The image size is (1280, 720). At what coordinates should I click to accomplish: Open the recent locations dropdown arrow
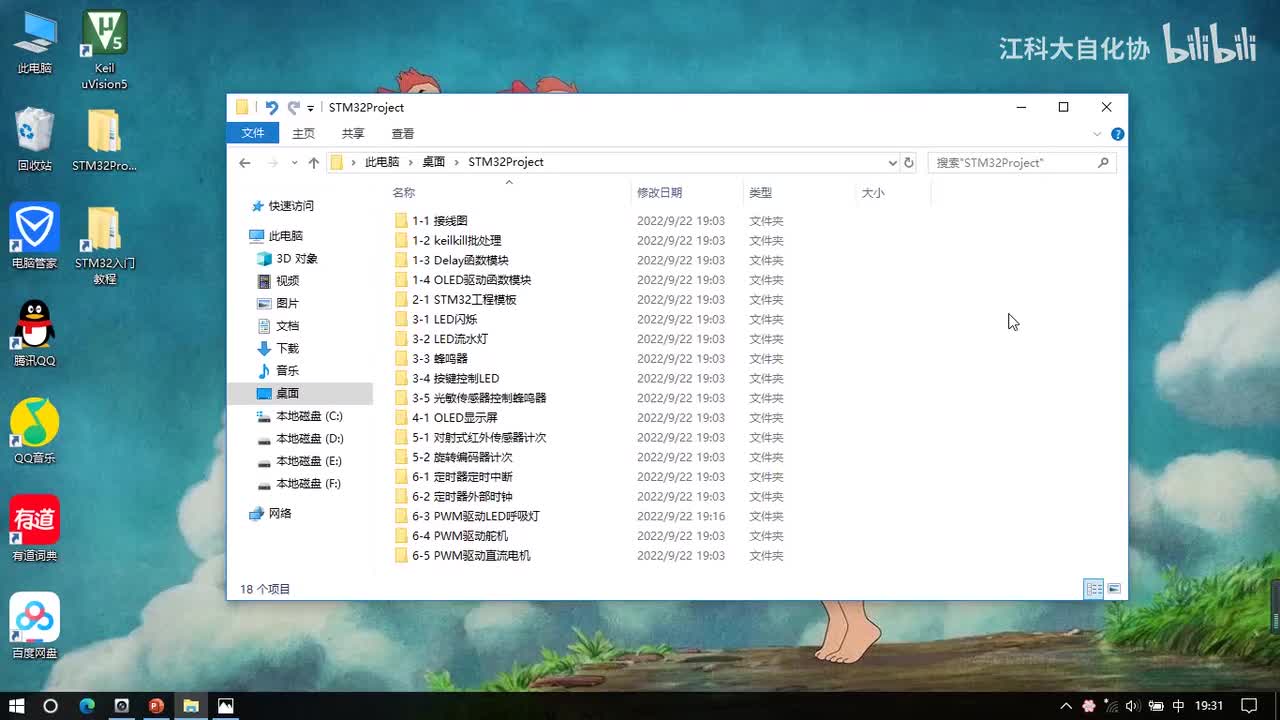click(294, 162)
